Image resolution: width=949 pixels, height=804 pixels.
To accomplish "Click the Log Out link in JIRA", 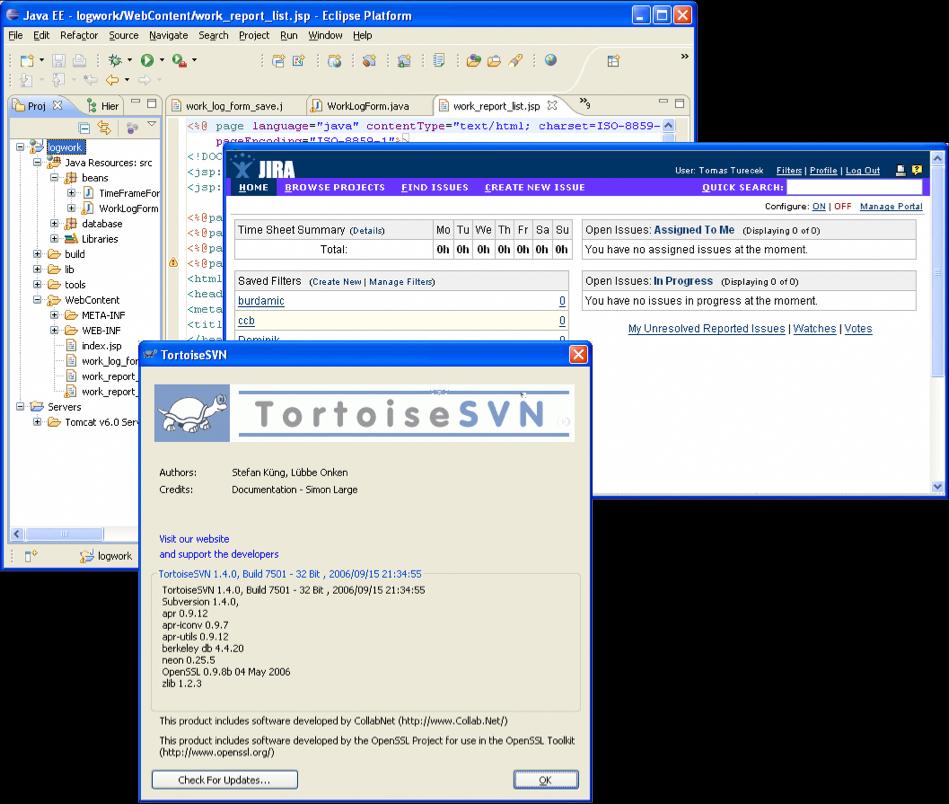I will tap(862, 171).
